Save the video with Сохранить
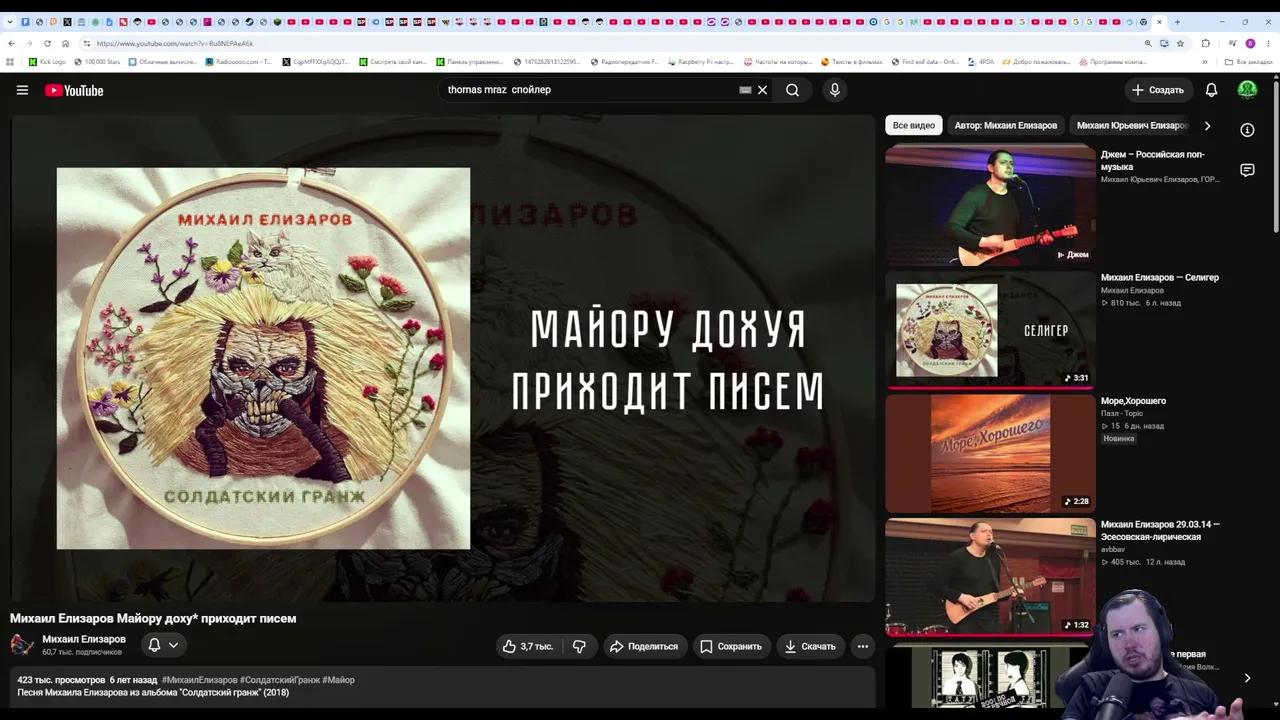1280x720 pixels. [731, 646]
